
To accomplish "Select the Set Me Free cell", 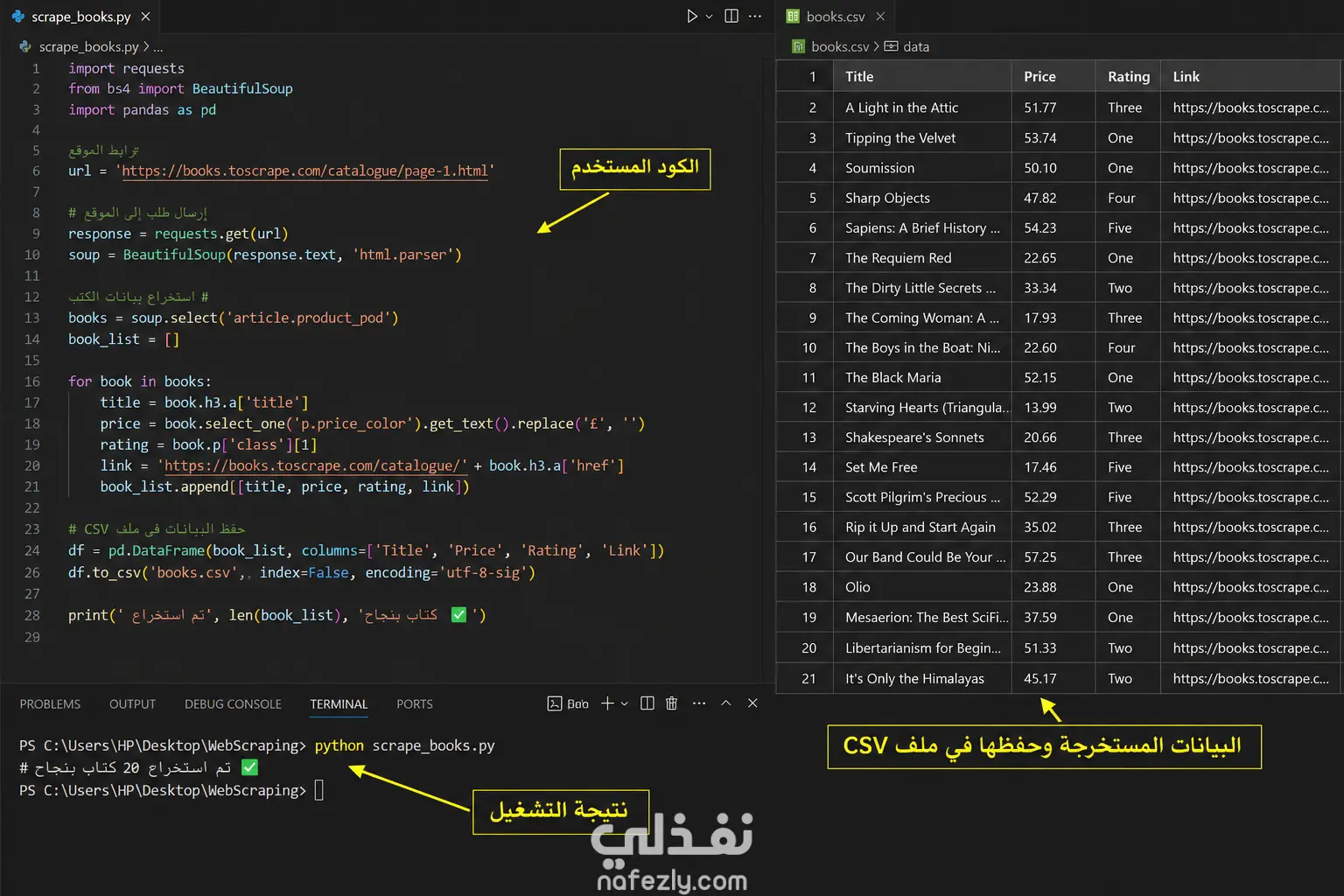I will [922, 467].
